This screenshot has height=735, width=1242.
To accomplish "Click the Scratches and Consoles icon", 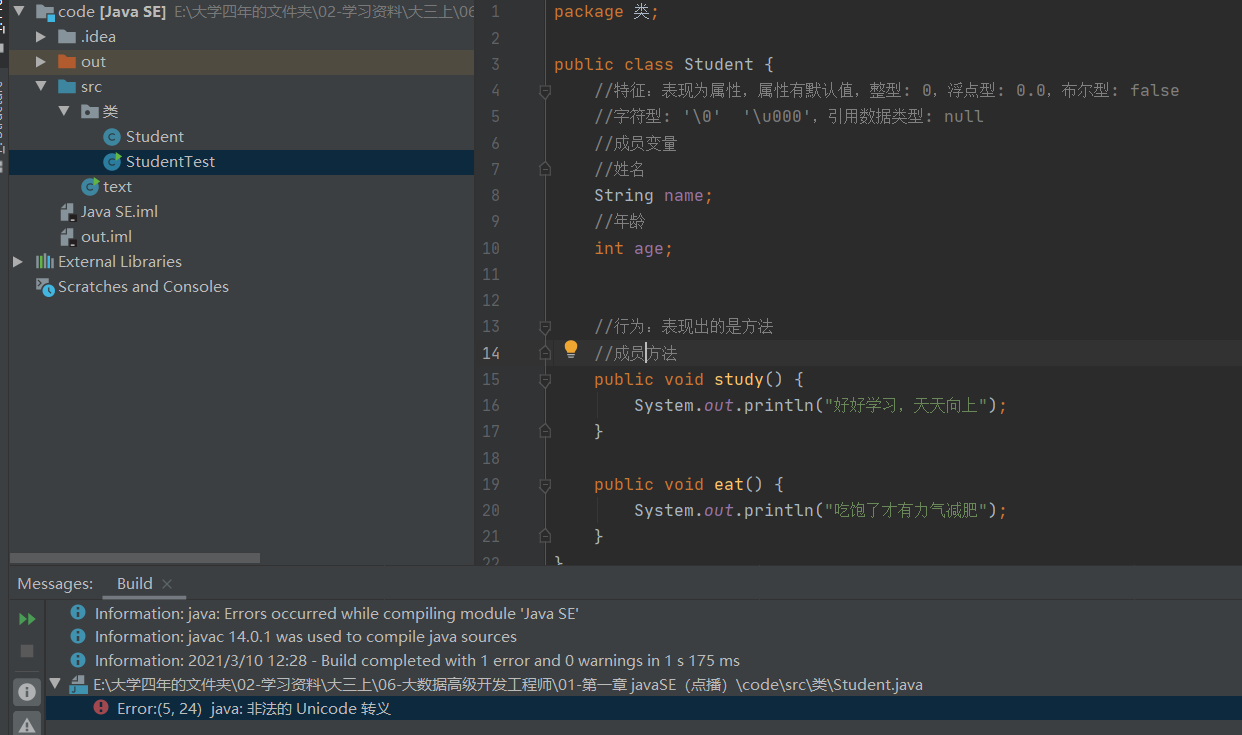I will [x=45, y=287].
